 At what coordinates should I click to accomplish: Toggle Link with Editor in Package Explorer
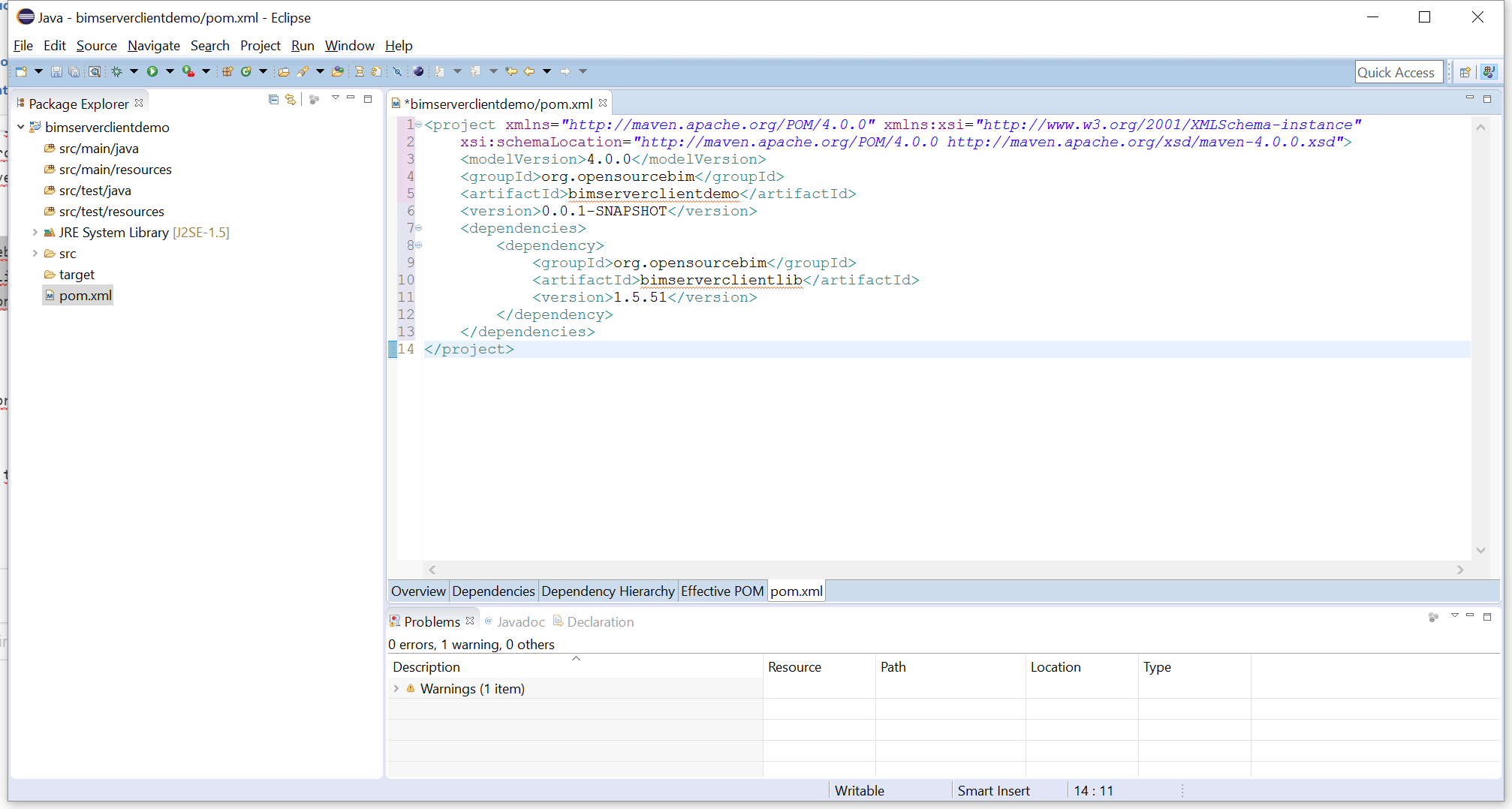click(291, 99)
